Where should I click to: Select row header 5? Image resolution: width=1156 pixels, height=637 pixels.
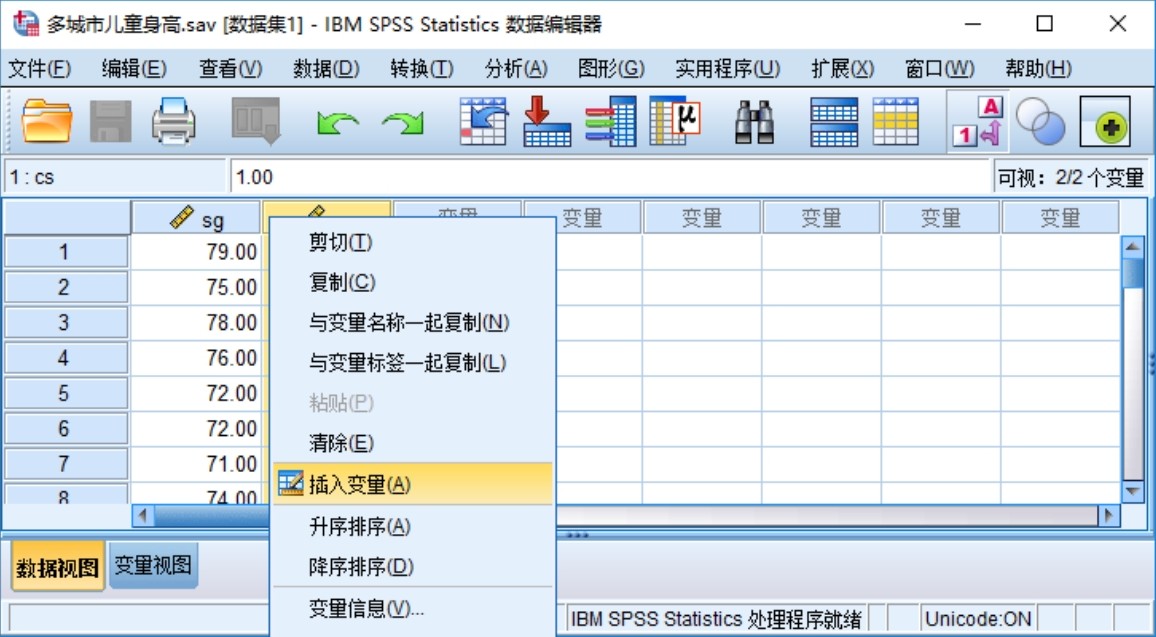(65, 393)
